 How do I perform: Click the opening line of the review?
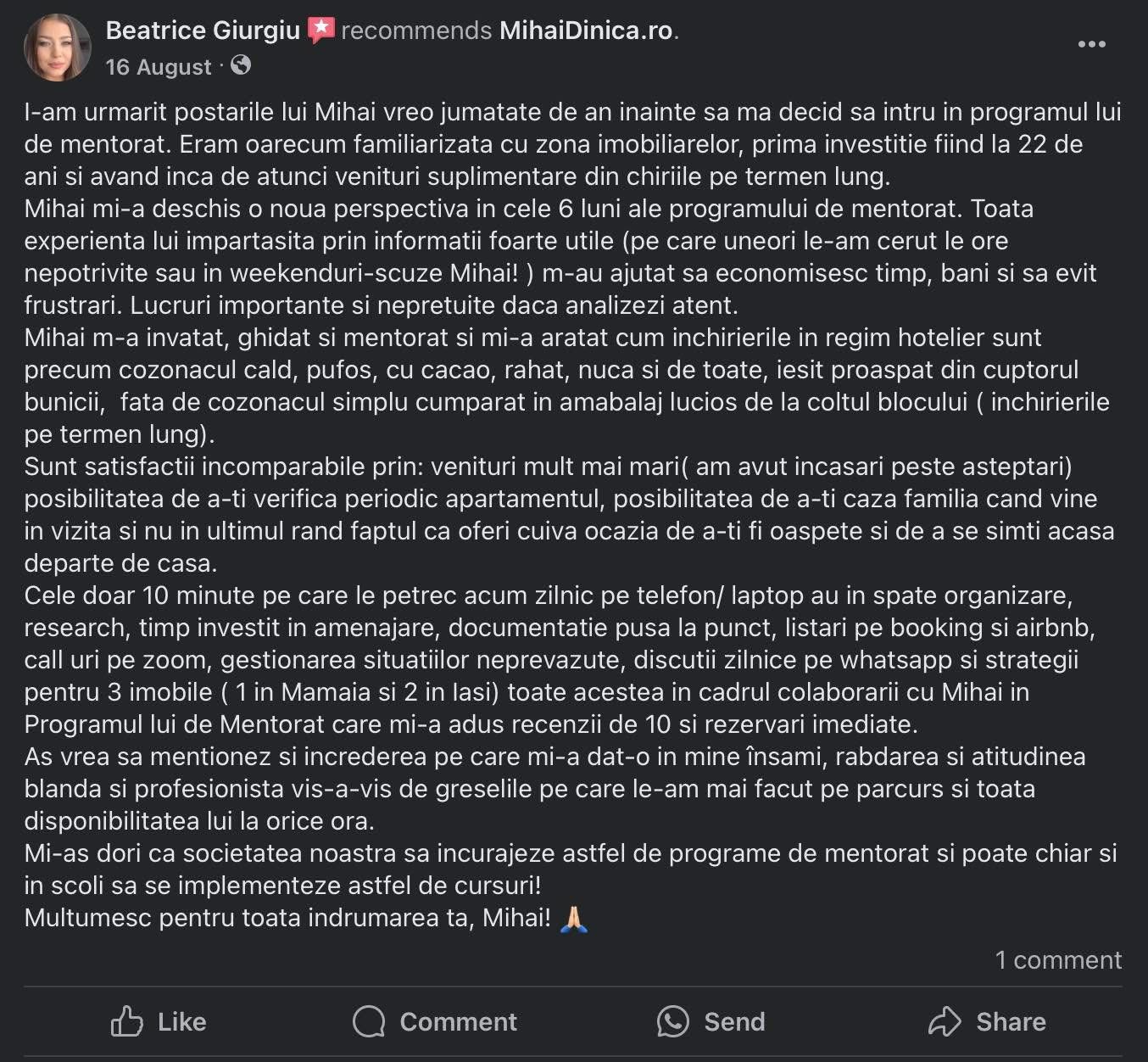point(572,112)
